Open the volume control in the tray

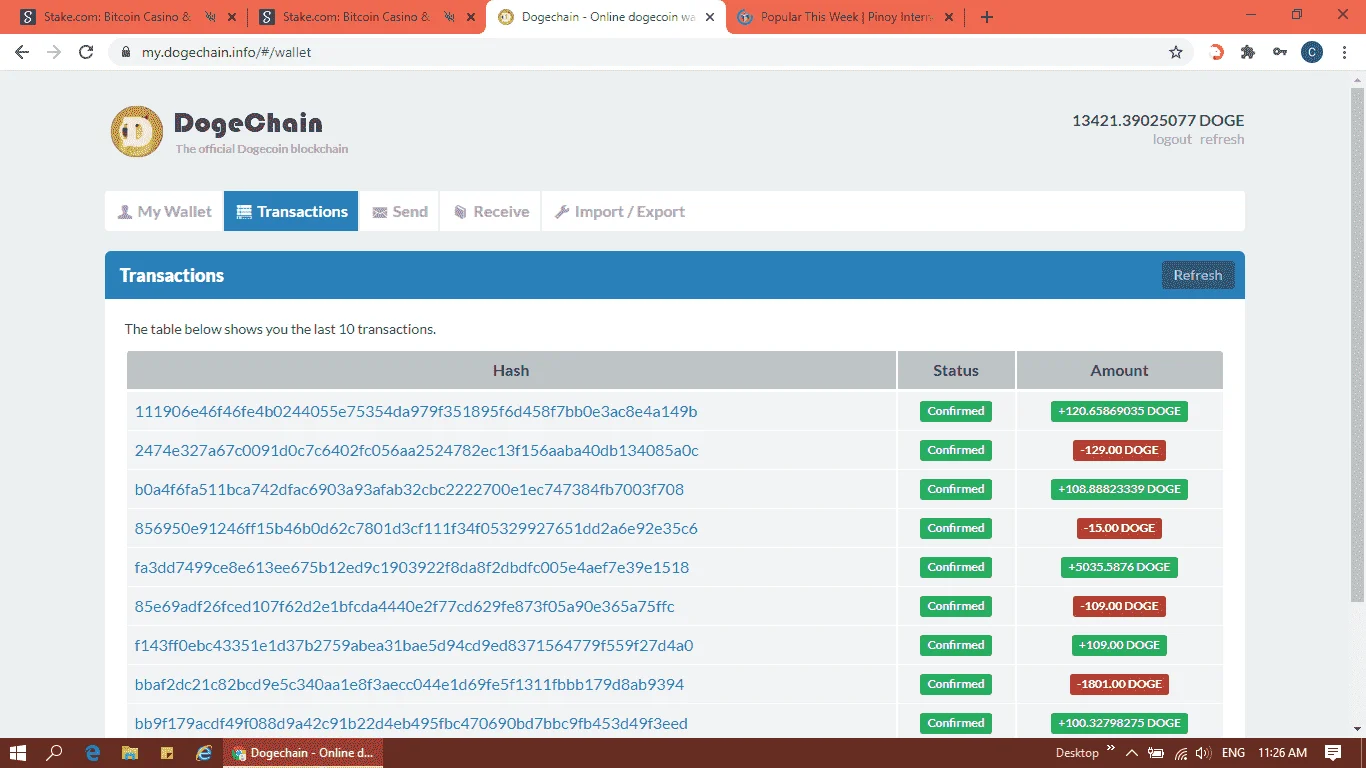(1203, 753)
